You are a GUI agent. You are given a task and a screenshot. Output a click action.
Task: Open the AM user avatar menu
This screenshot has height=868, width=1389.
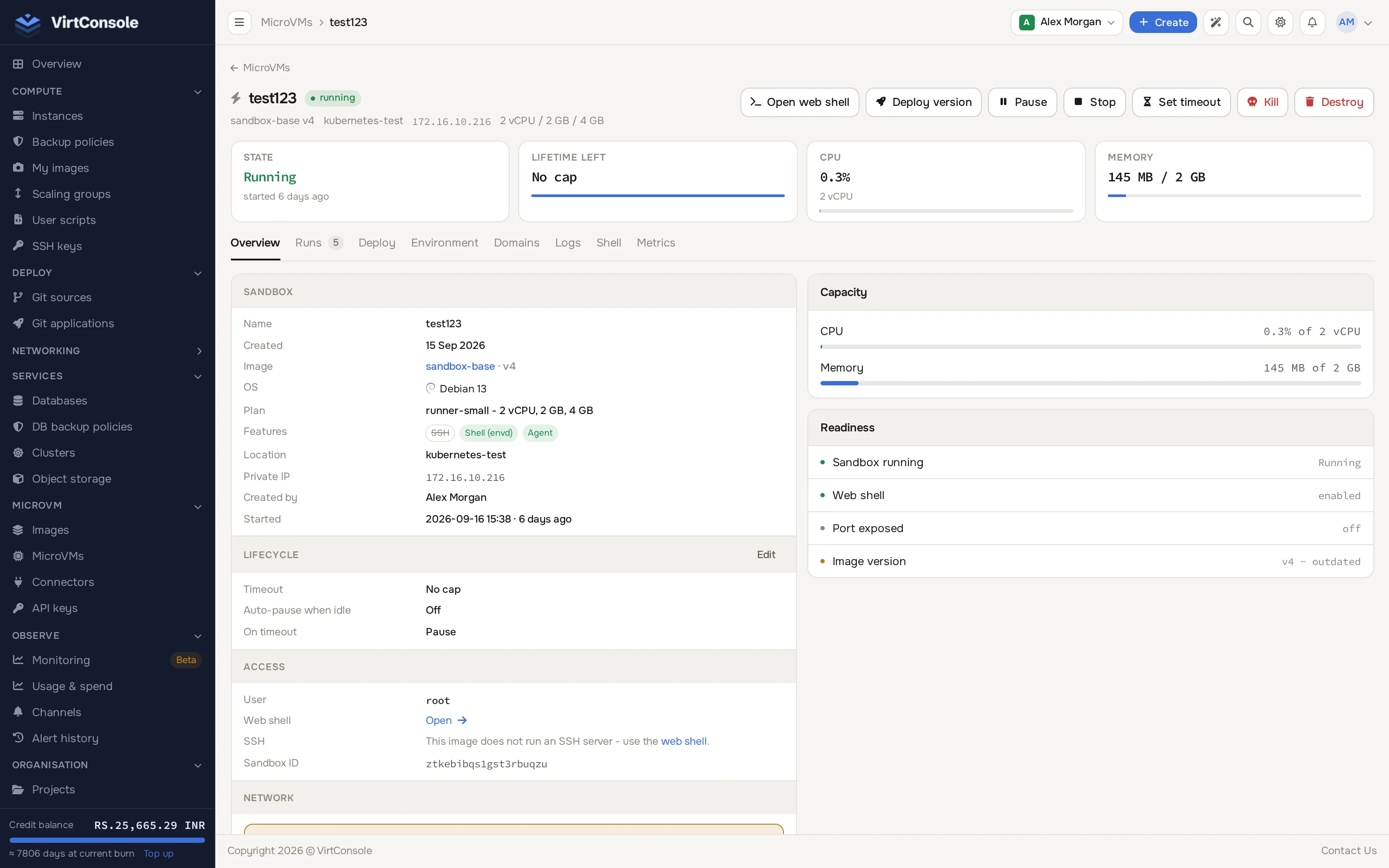click(1354, 23)
